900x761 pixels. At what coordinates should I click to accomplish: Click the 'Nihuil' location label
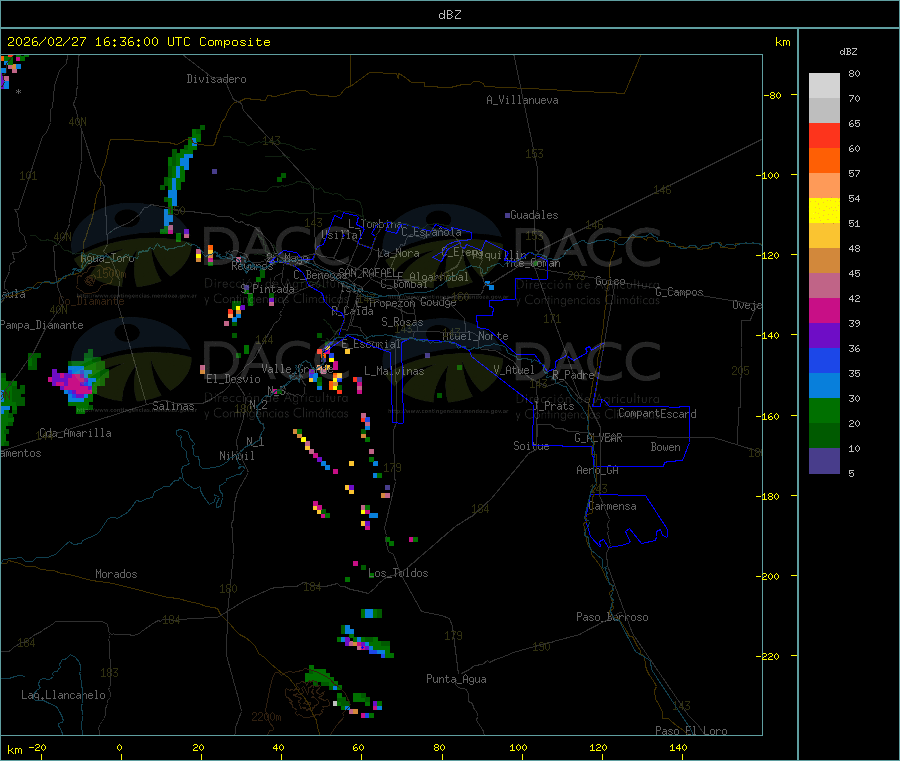tap(237, 456)
